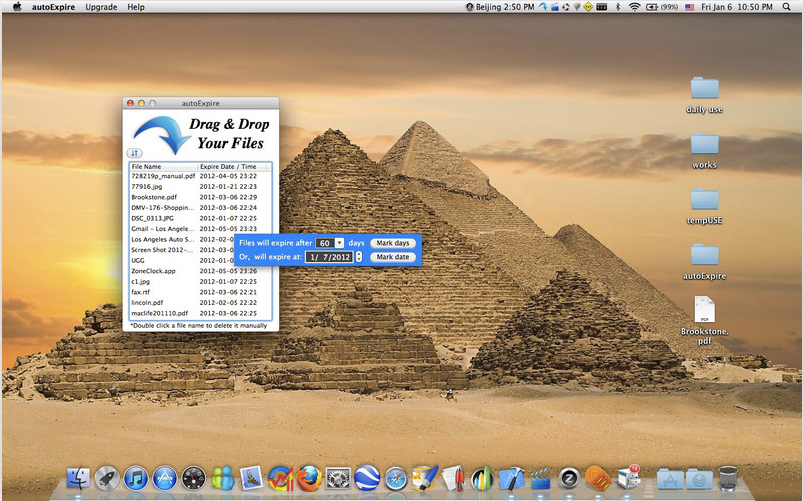Open Finder from the dock
This screenshot has height=501, width=803.
click(78, 479)
